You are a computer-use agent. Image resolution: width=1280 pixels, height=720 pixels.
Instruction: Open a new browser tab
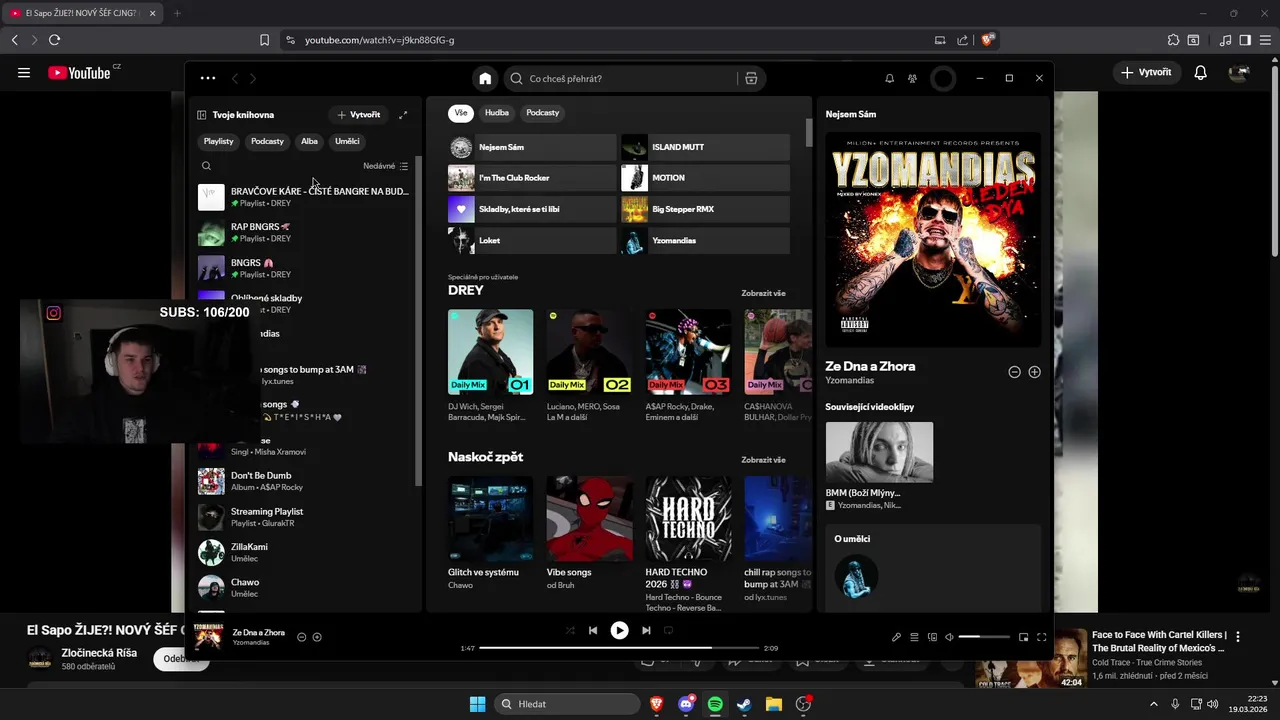[x=177, y=13]
